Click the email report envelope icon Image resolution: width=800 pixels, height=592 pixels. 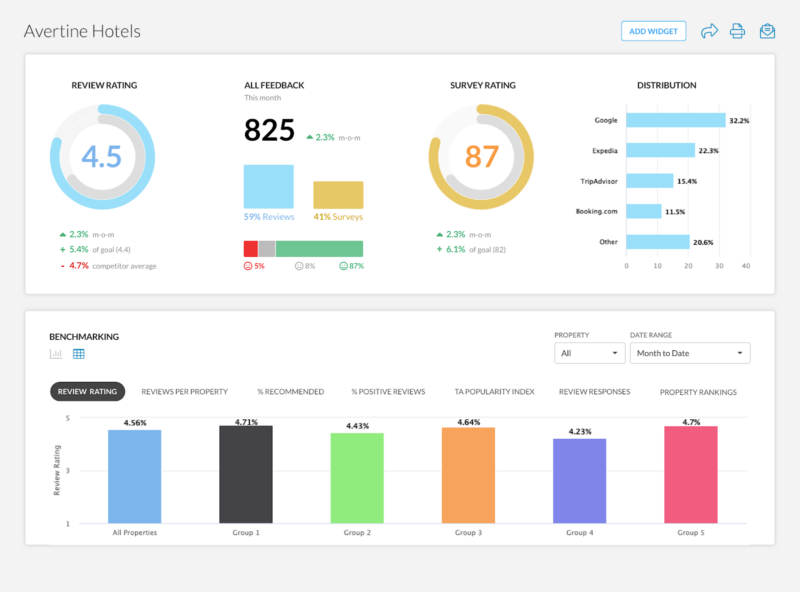tap(767, 31)
